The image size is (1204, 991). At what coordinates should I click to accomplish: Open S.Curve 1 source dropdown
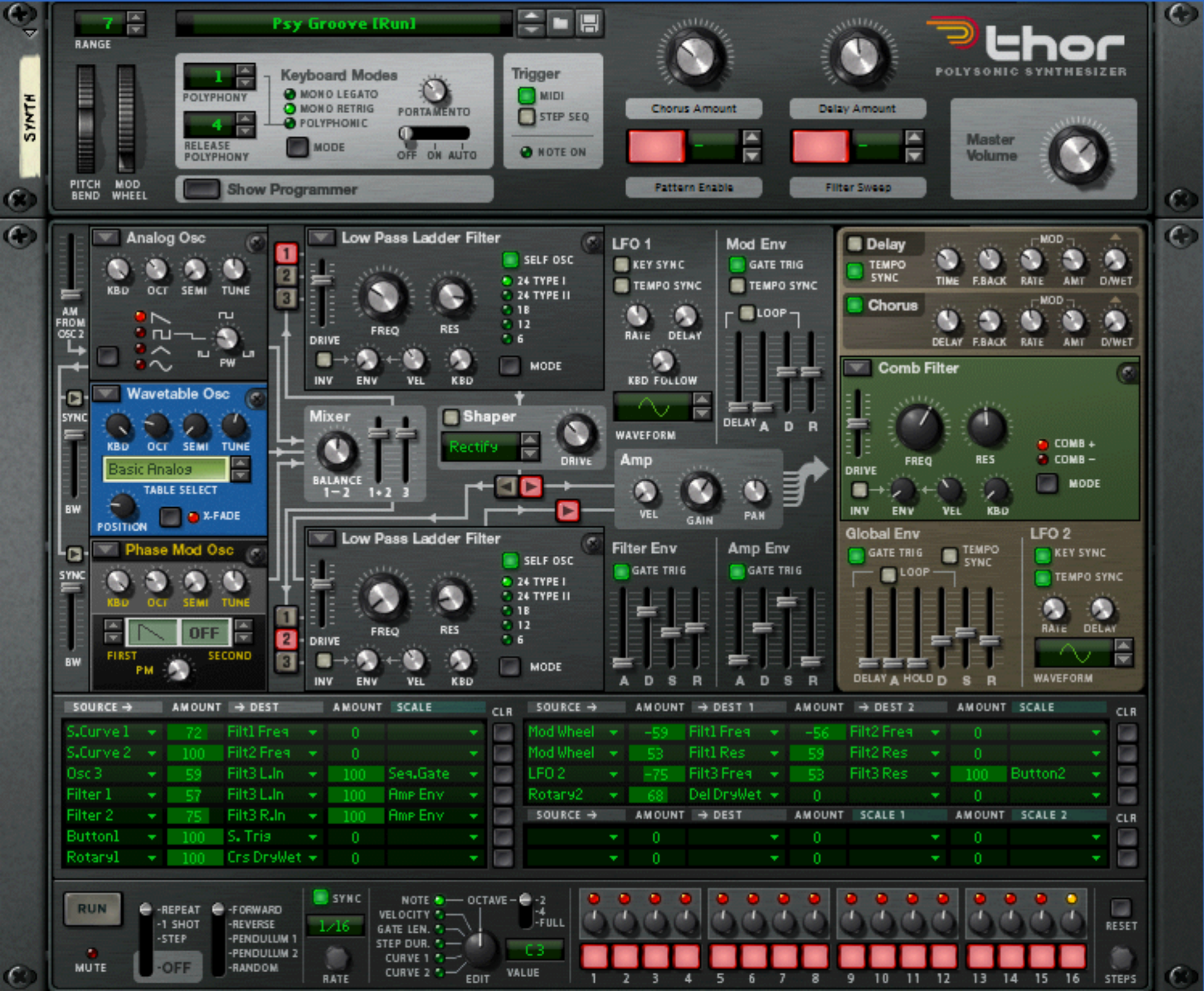tap(152, 732)
